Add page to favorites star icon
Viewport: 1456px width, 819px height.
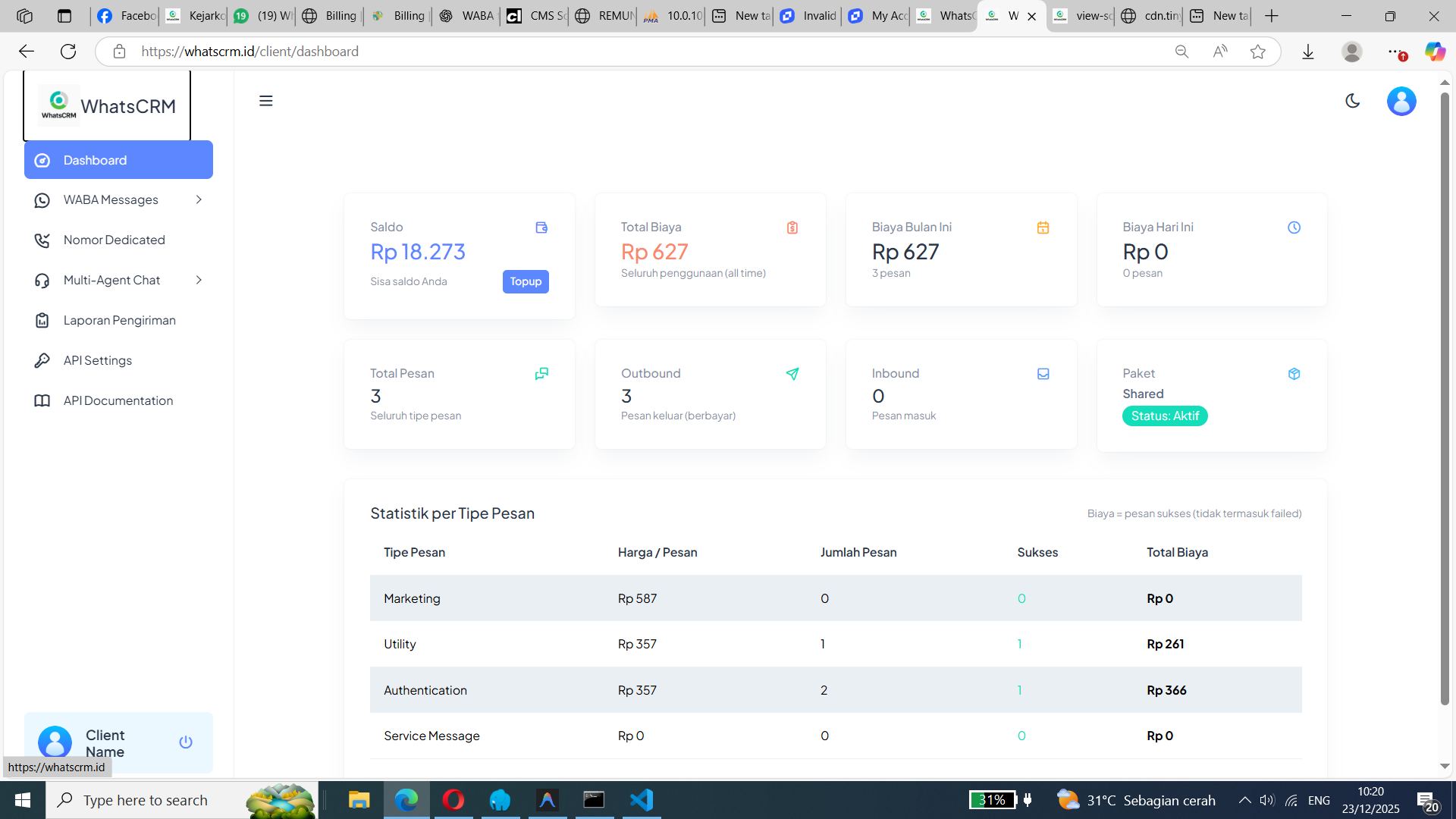pyautogui.click(x=1258, y=52)
